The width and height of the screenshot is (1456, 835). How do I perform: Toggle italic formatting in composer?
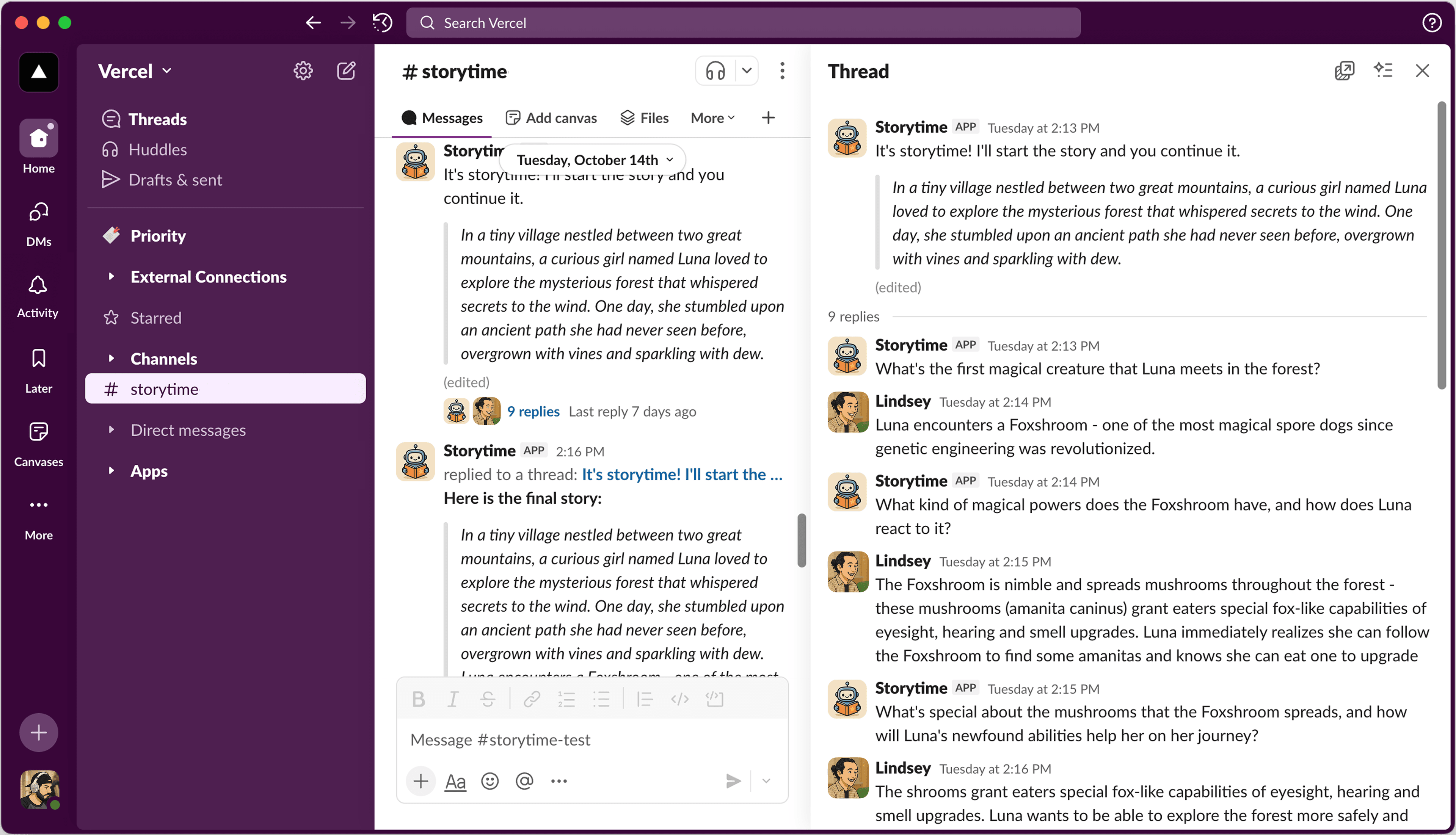coord(453,699)
